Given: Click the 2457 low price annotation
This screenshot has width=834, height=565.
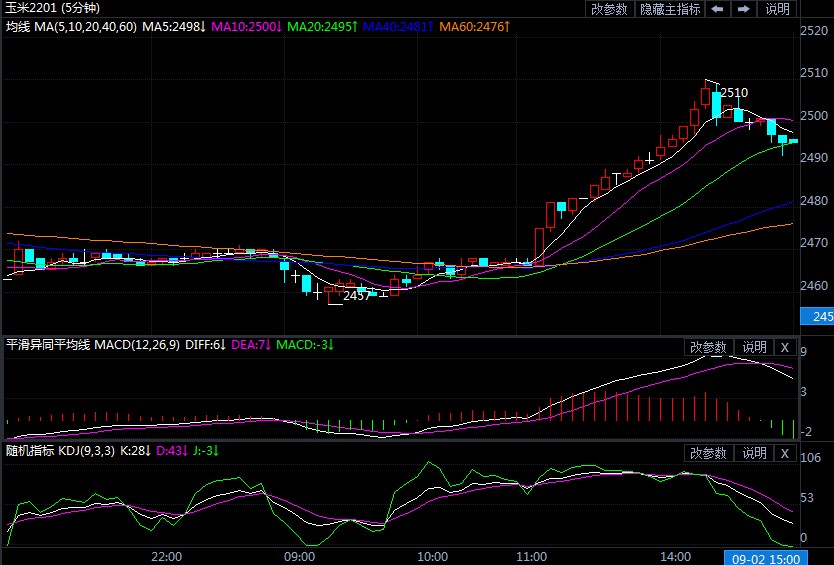Looking at the screenshot, I should pyautogui.click(x=356, y=296).
